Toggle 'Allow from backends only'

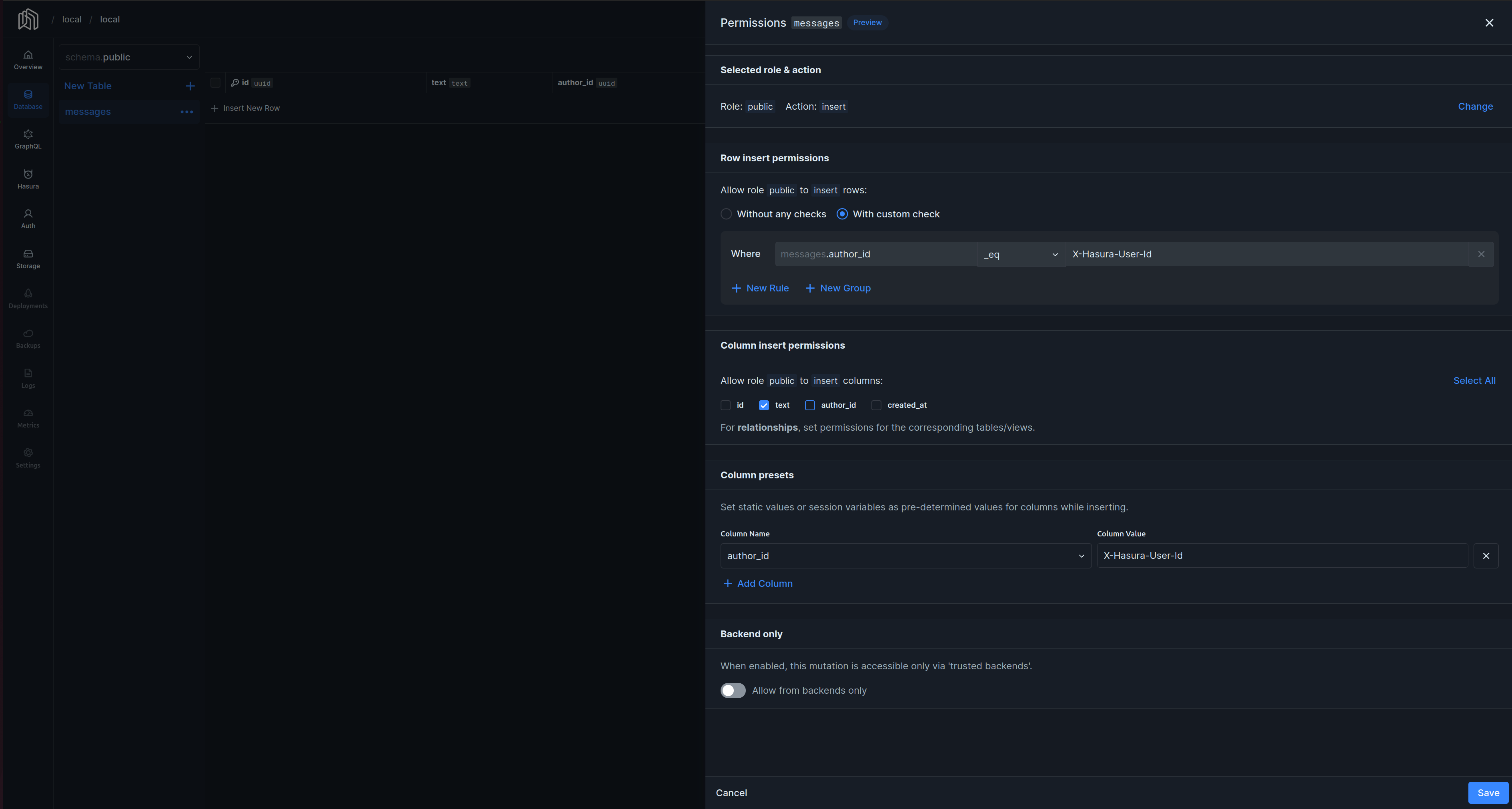pos(733,691)
